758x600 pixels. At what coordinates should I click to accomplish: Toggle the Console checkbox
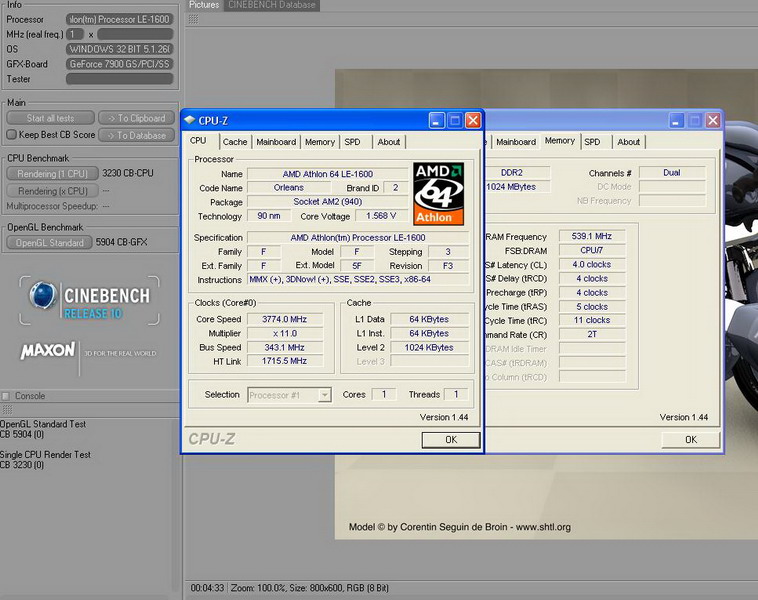[x=6, y=396]
